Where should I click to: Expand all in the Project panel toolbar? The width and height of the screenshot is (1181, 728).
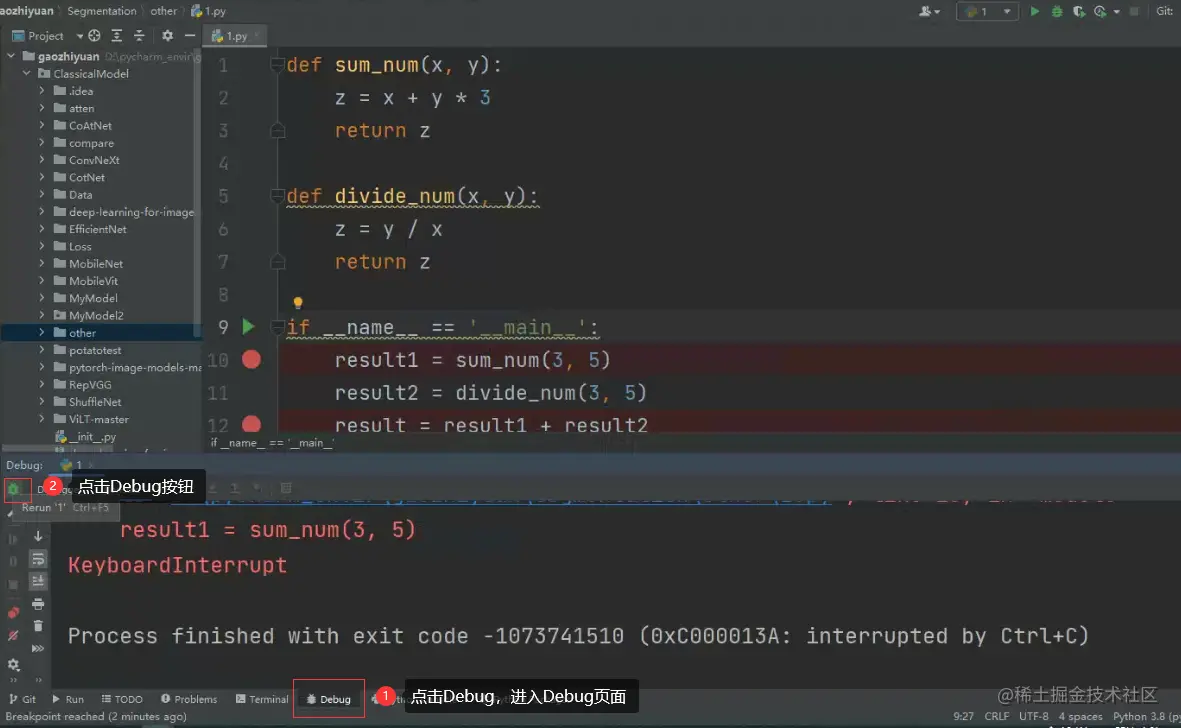[x=117, y=35]
